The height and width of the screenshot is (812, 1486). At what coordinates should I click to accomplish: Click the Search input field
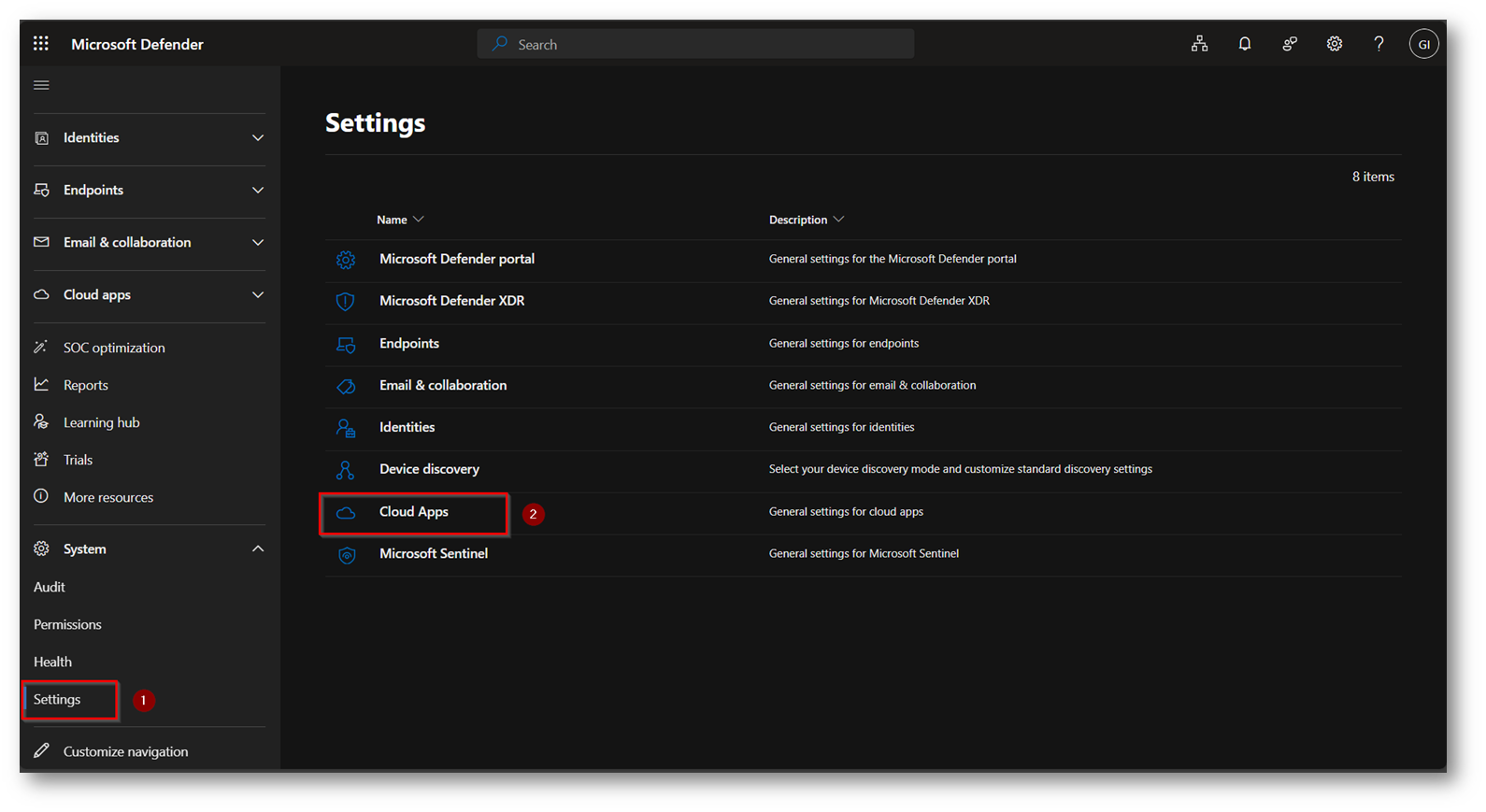coord(695,44)
